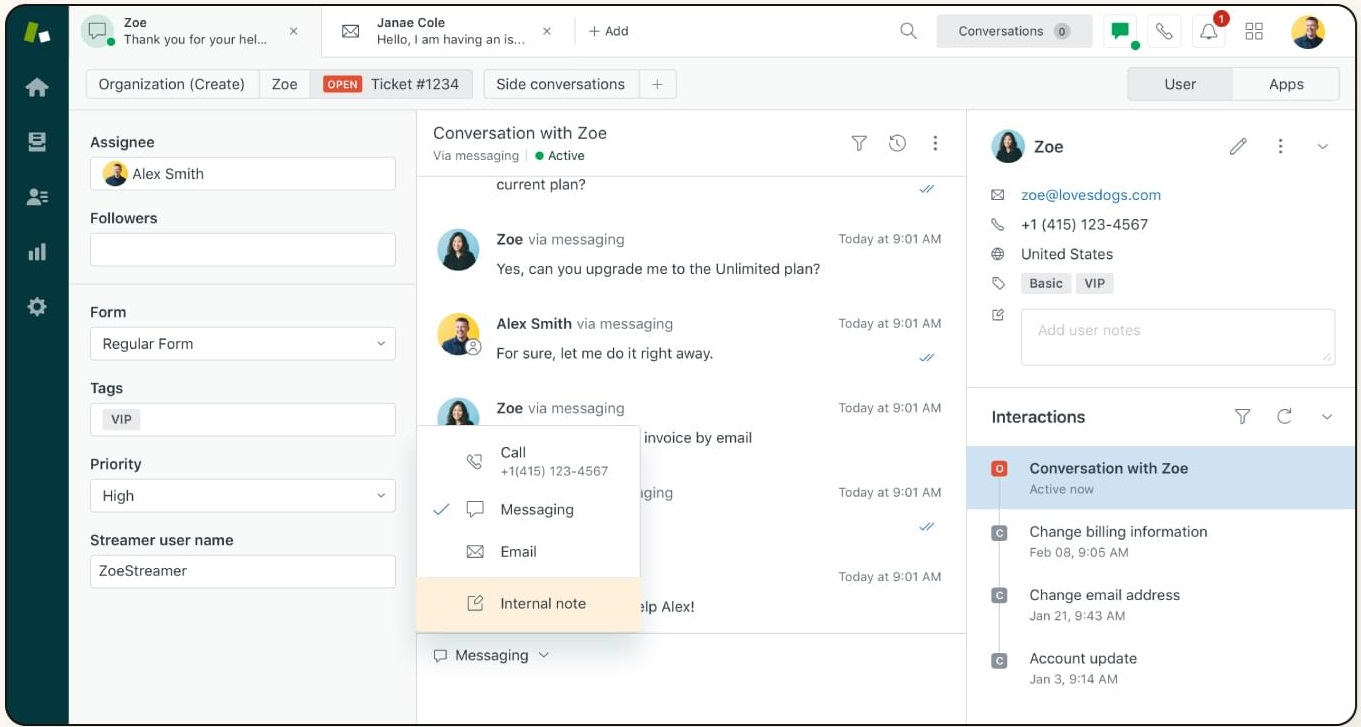Click the search magnifier icon
Viewport: 1361px width, 727px height.
(908, 31)
